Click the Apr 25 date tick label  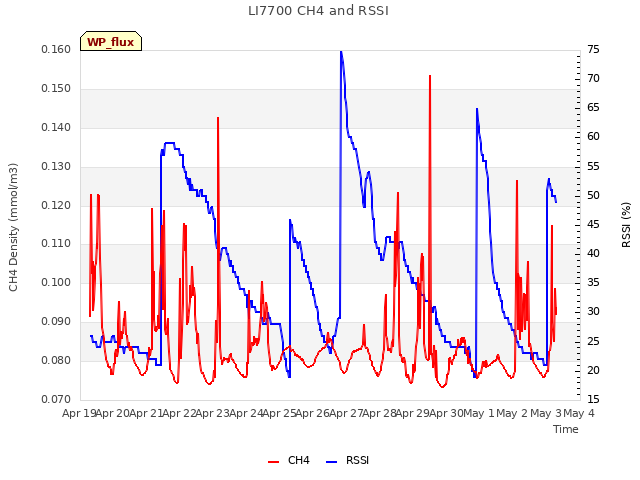click(279, 413)
